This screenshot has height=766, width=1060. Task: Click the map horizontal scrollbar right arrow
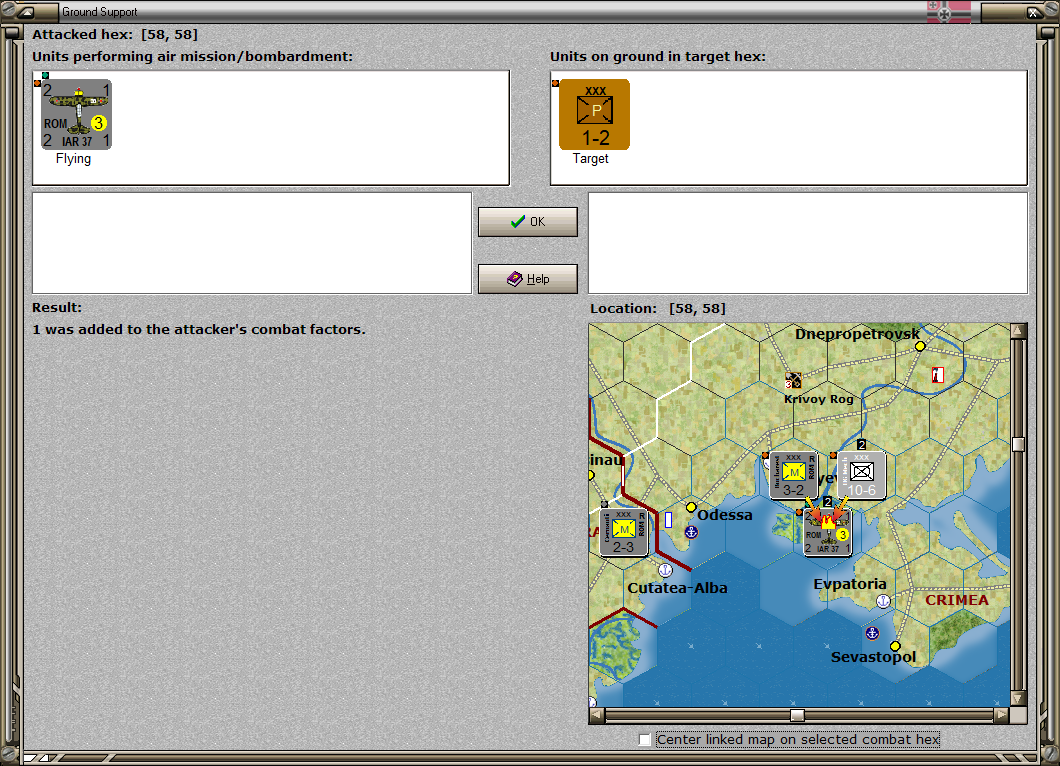(1002, 715)
